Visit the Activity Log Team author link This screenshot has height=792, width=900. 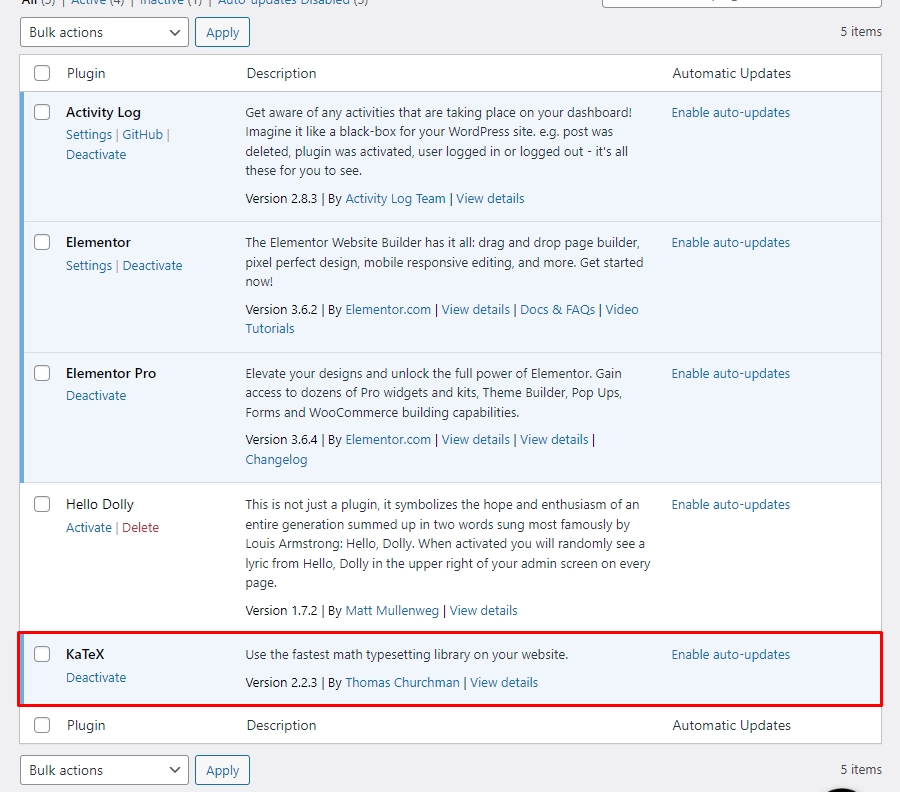pos(395,199)
